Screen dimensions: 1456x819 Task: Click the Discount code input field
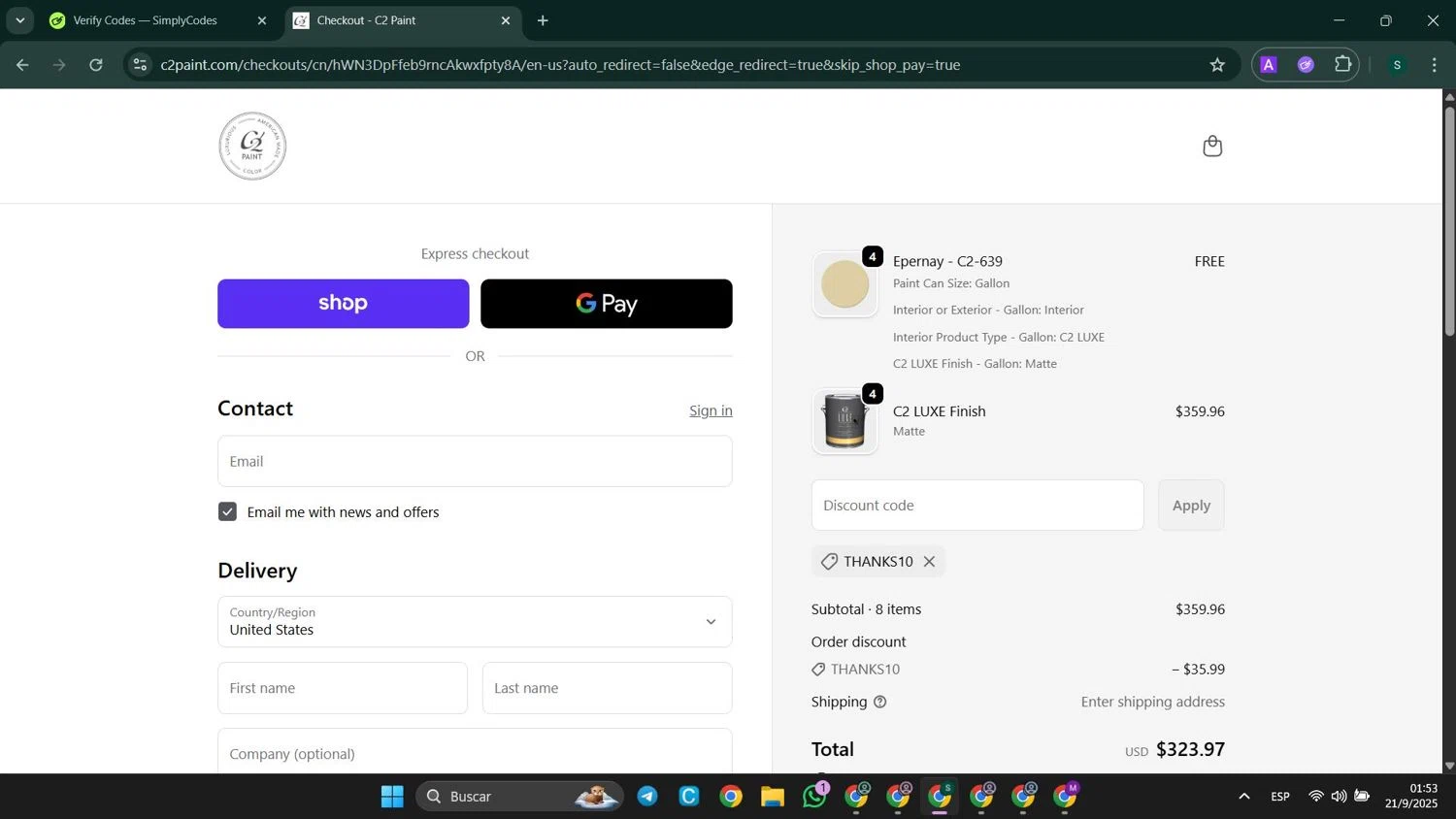[977, 506]
